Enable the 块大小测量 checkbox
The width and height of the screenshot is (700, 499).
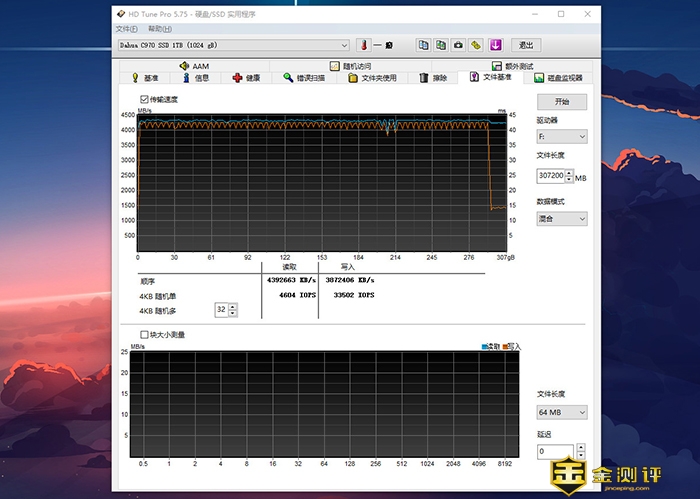pyautogui.click(x=145, y=335)
